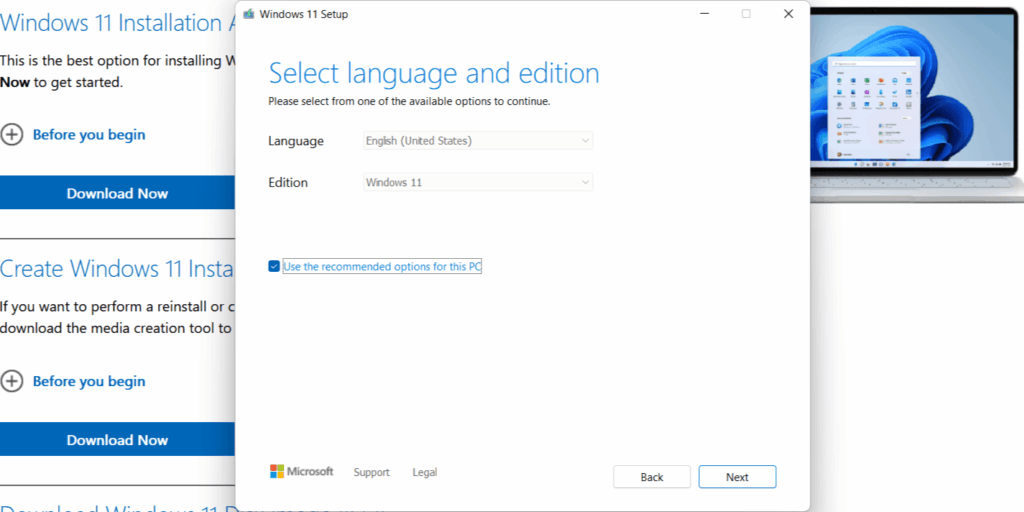Click Download Now under Installation Assistant
This screenshot has height=512, width=1024.
(118, 193)
